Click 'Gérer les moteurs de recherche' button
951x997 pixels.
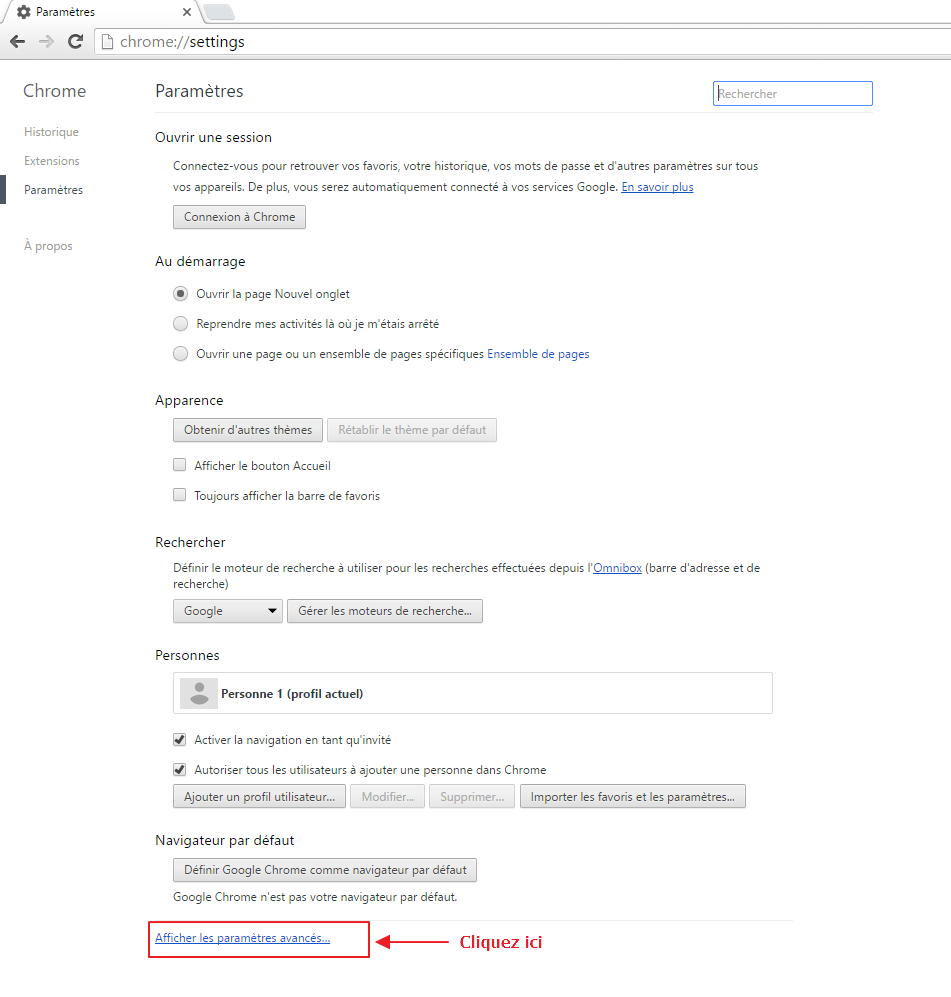tap(385, 611)
